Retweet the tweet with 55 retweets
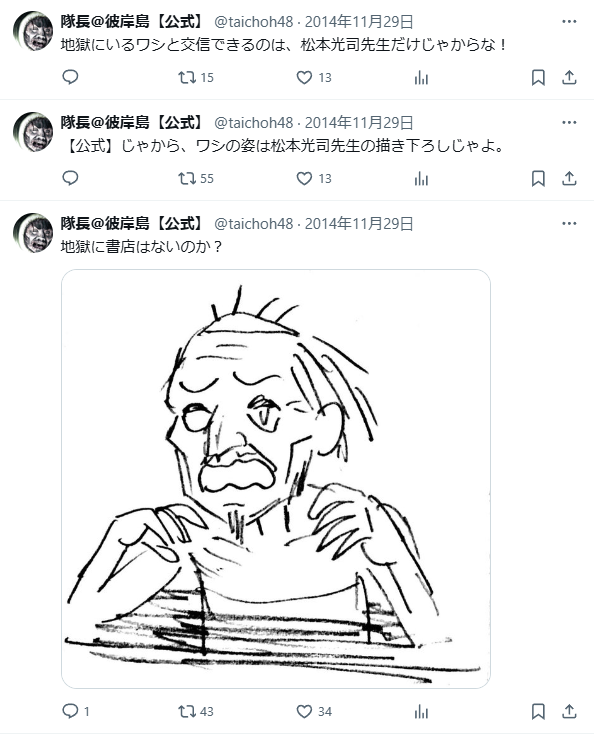 tap(196, 178)
